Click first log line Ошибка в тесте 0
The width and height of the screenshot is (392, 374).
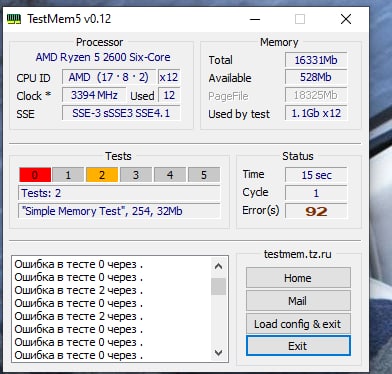[x=79, y=264]
